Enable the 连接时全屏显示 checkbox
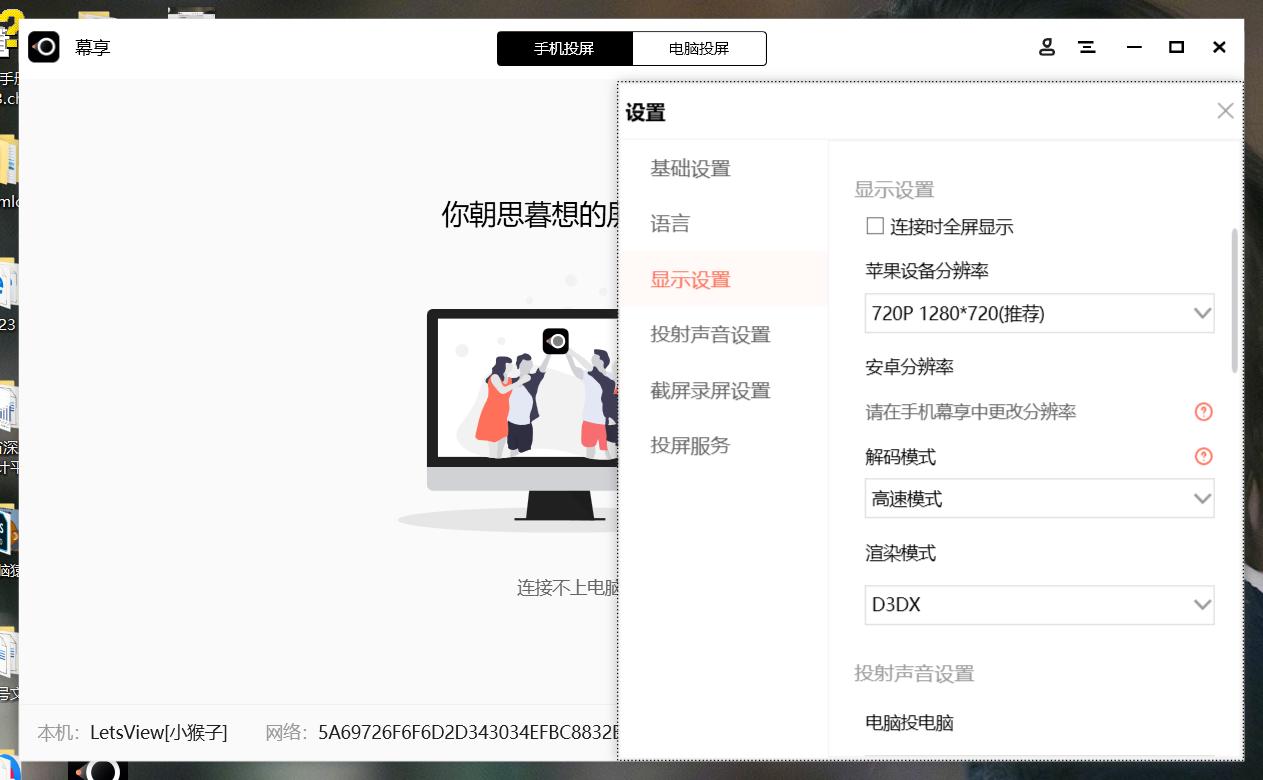Viewport: 1263px width, 780px height. click(x=875, y=226)
